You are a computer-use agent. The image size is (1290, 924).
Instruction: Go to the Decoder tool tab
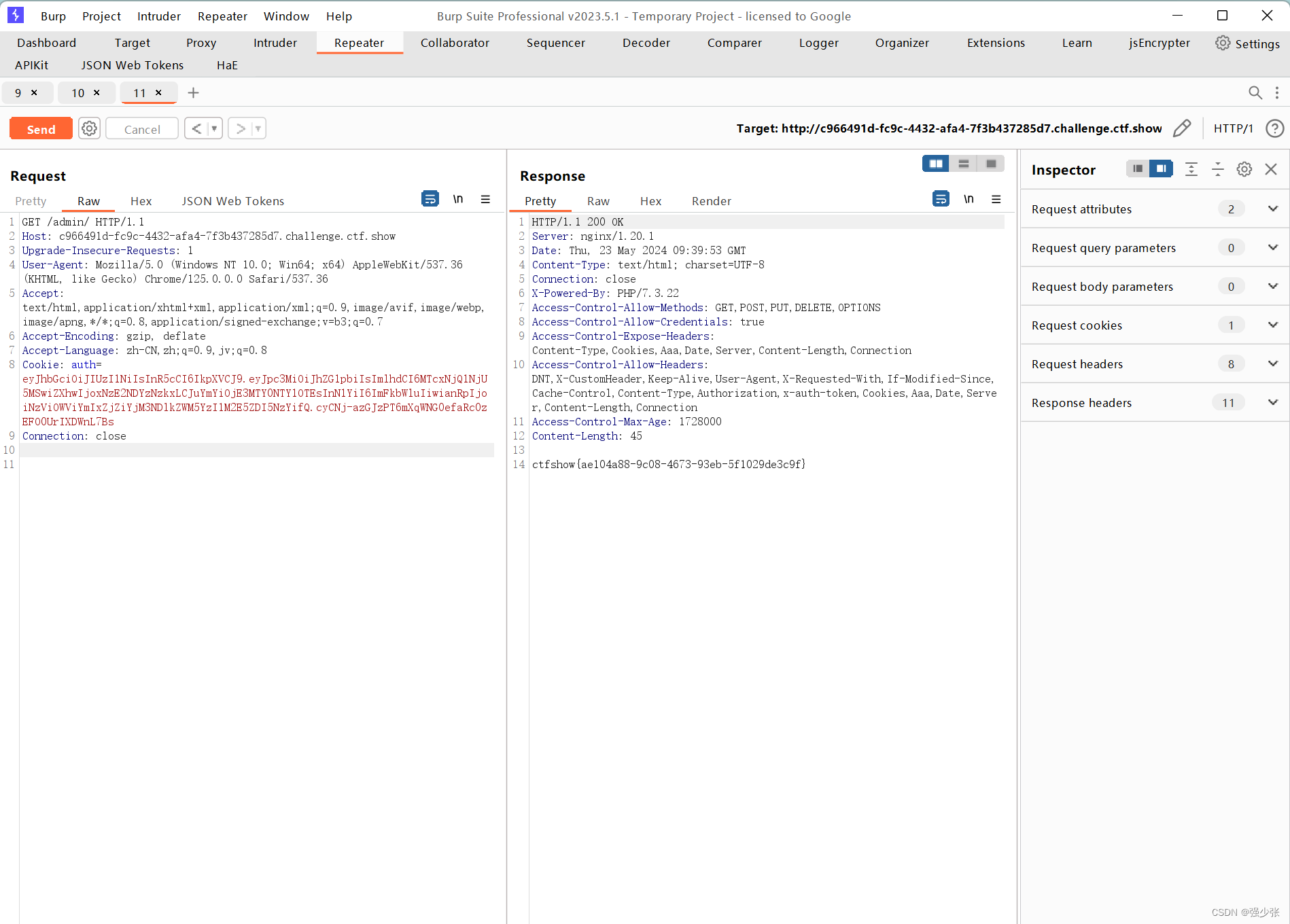tap(646, 43)
